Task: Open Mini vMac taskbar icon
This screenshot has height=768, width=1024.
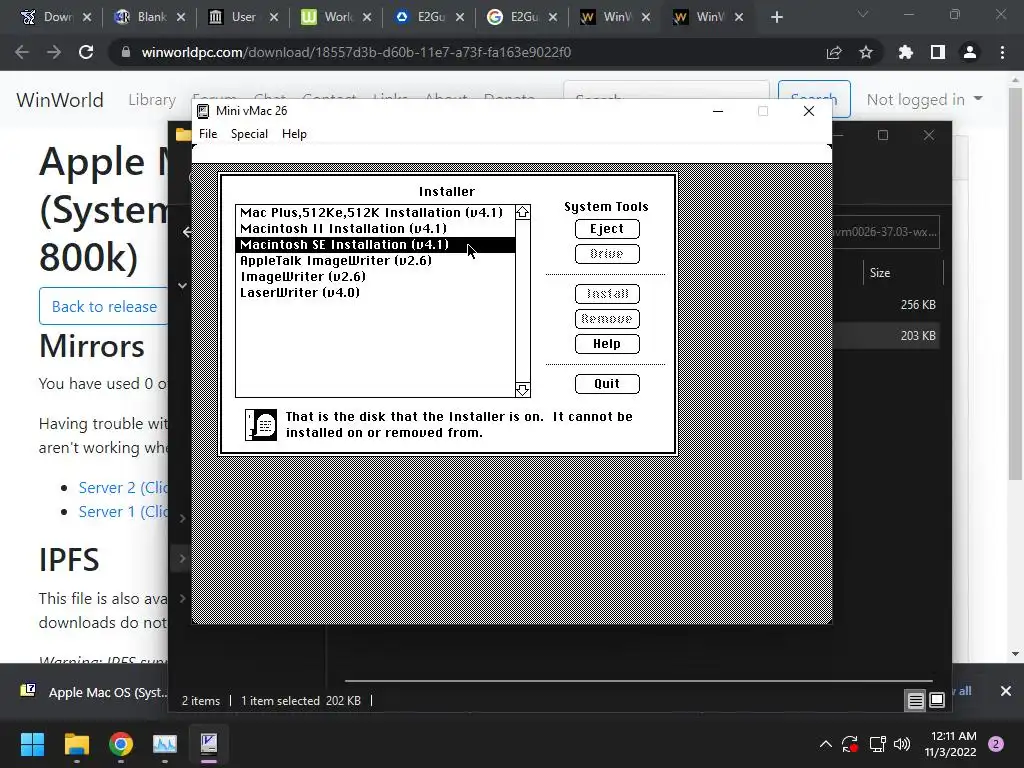Action: pyautogui.click(x=209, y=744)
